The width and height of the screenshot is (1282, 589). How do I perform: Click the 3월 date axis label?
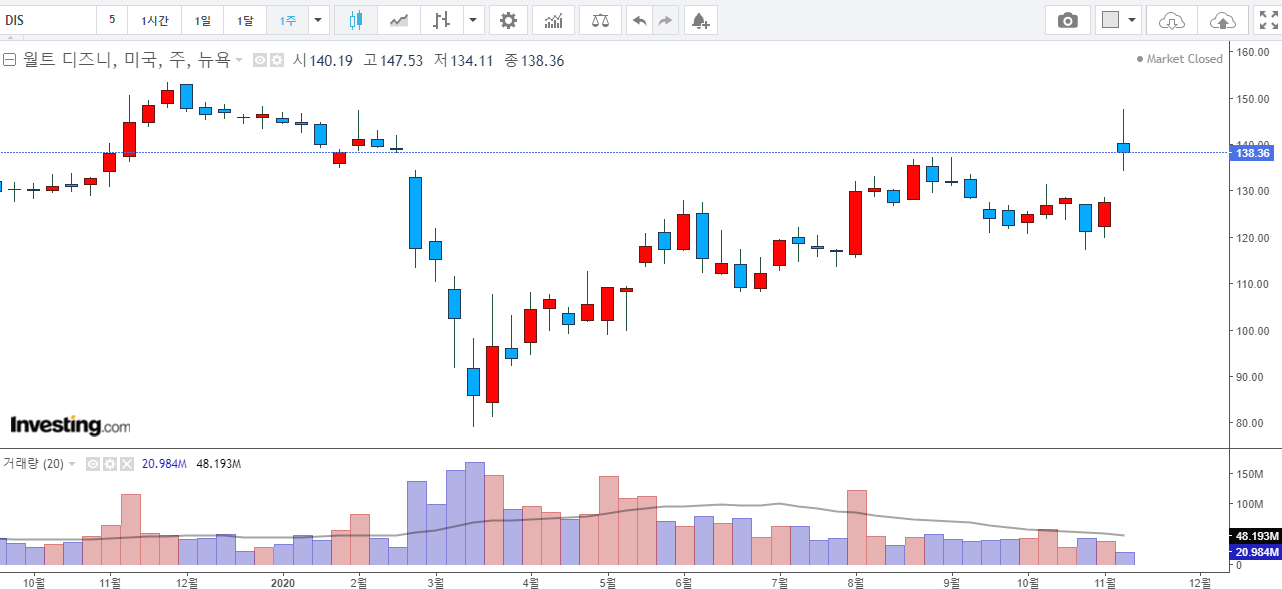(x=435, y=581)
